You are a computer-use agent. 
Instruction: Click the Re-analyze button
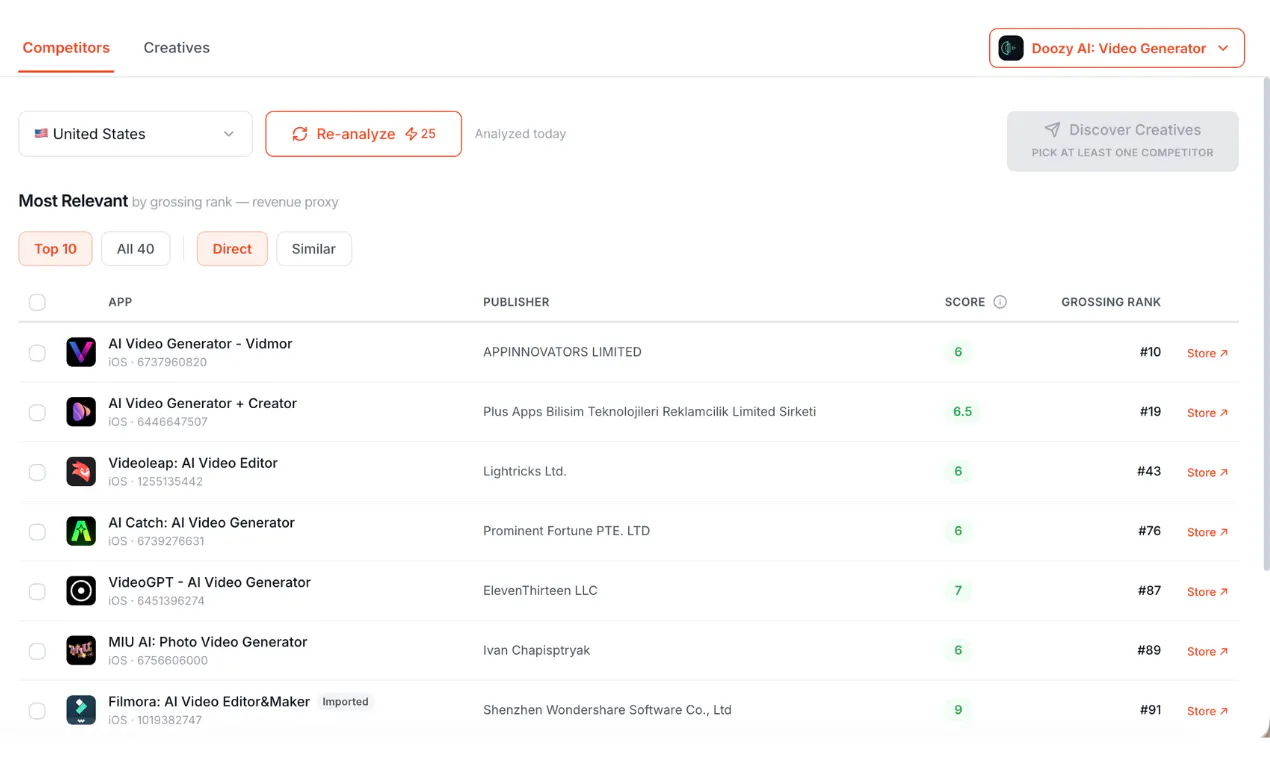coord(363,134)
